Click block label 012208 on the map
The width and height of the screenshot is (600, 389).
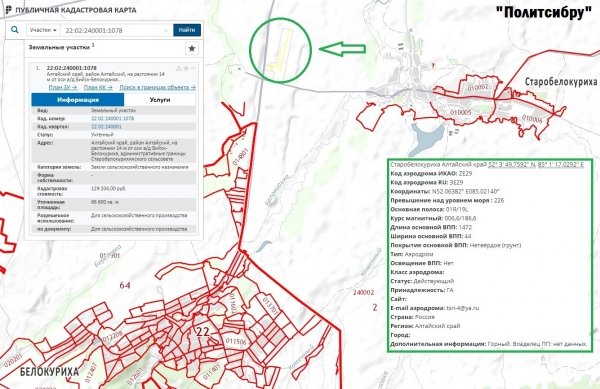point(112,336)
